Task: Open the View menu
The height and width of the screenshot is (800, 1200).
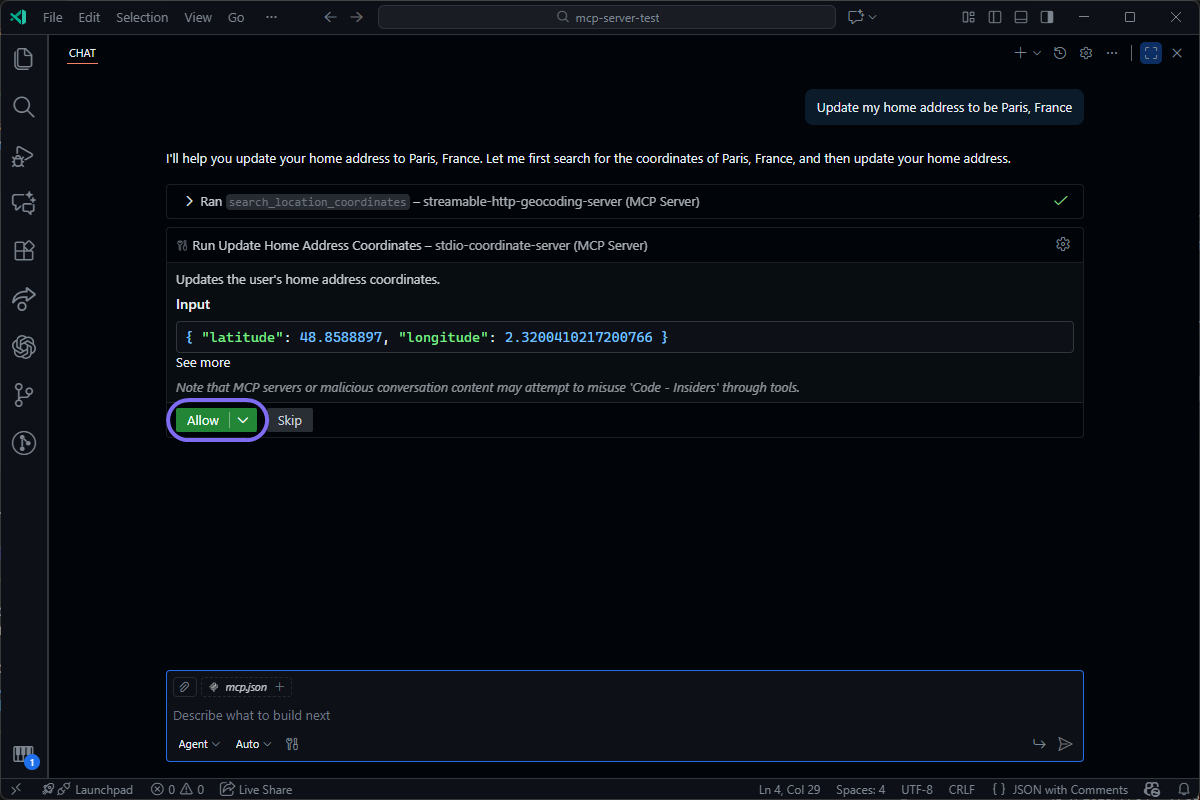Action: click(x=198, y=17)
